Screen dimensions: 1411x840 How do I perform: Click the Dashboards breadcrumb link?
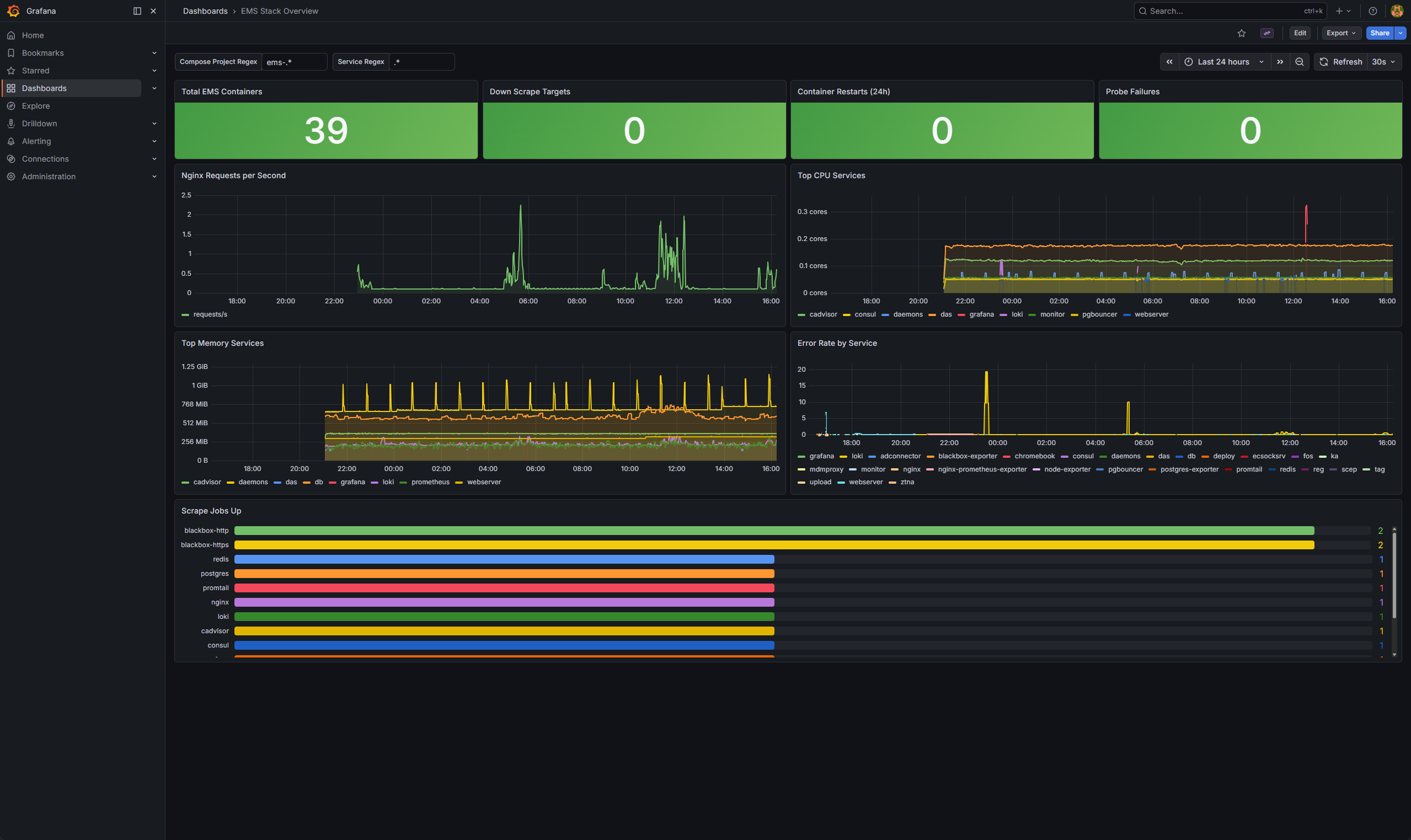[205, 10]
